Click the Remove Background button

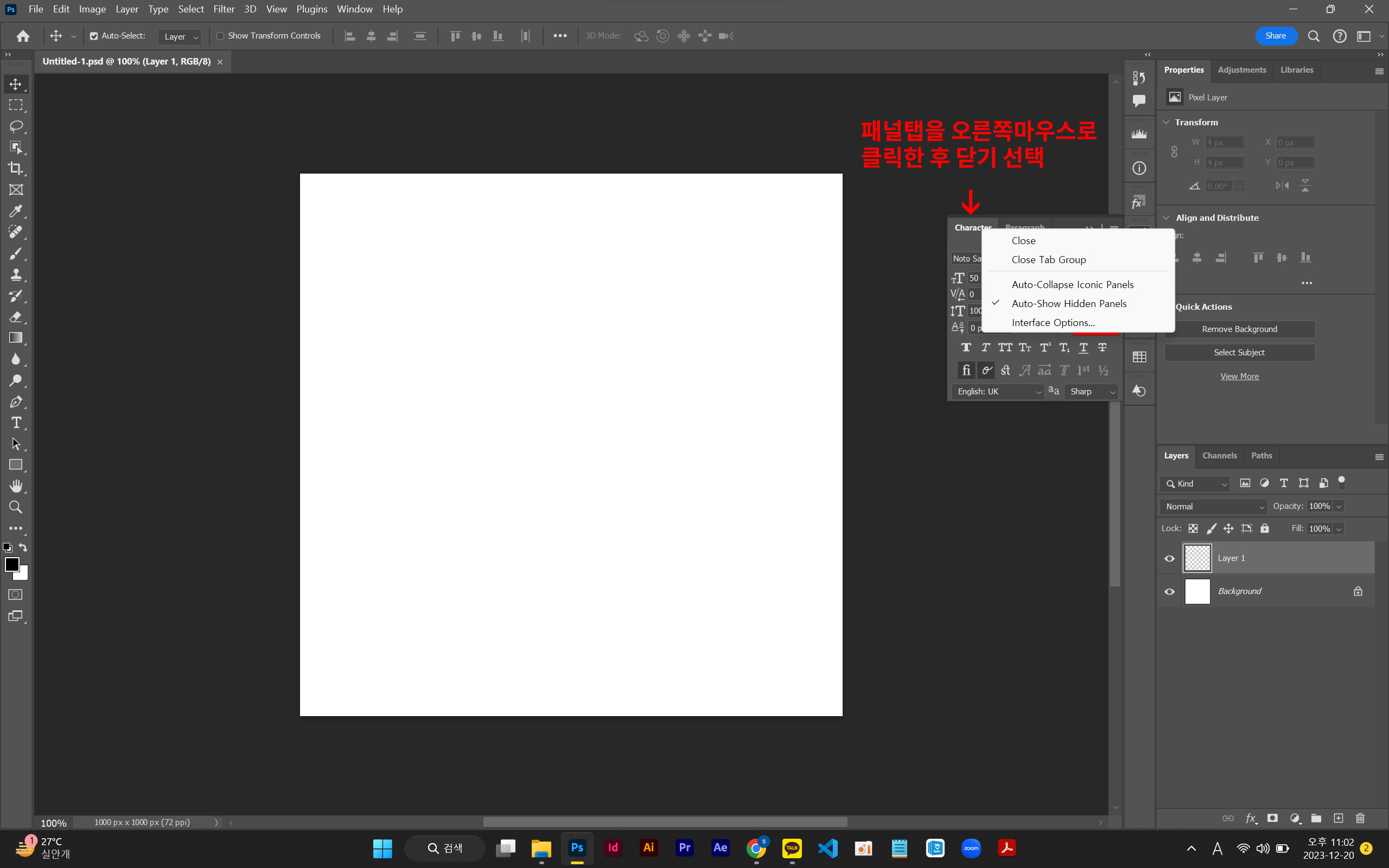(x=1239, y=329)
